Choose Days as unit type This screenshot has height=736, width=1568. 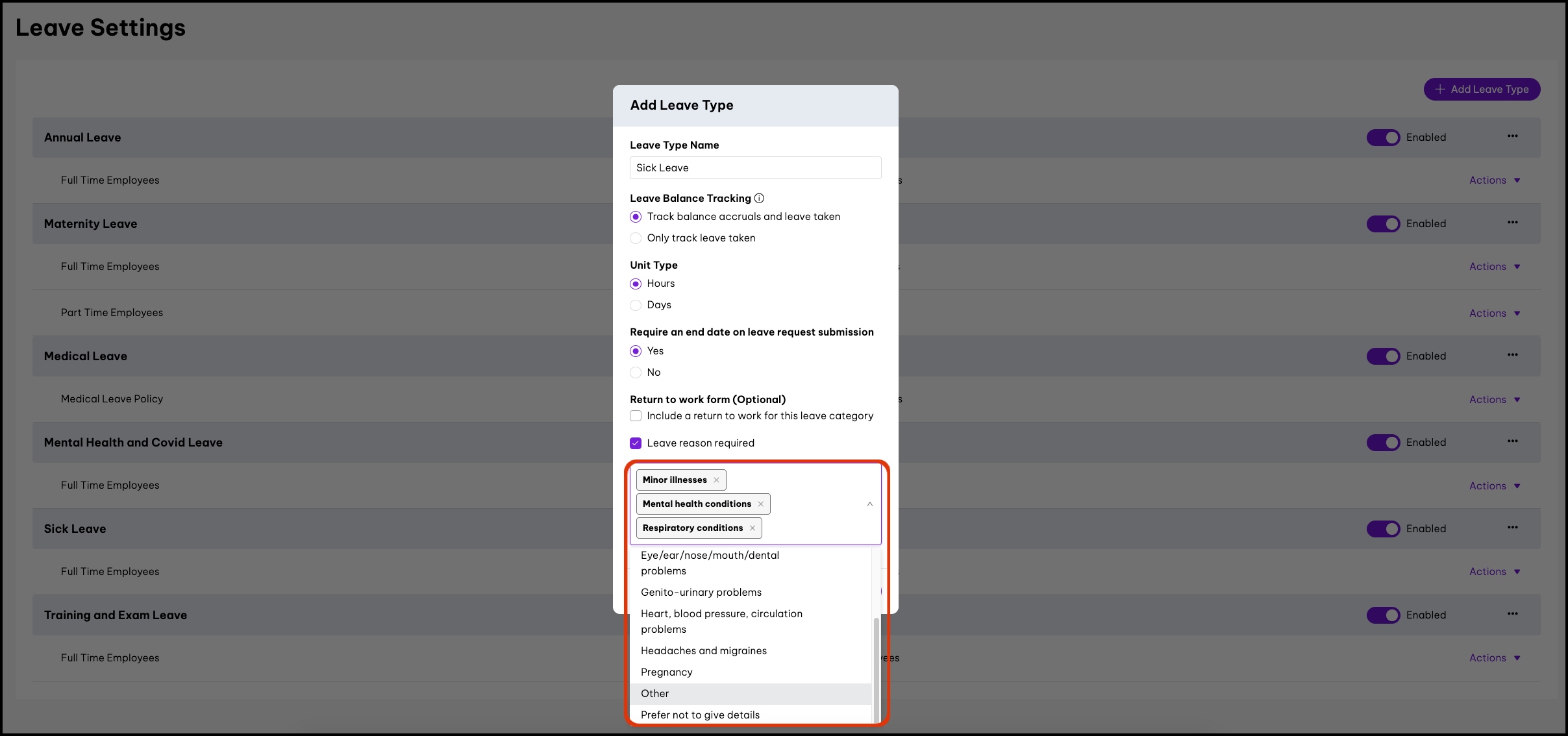[x=636, y=305]
